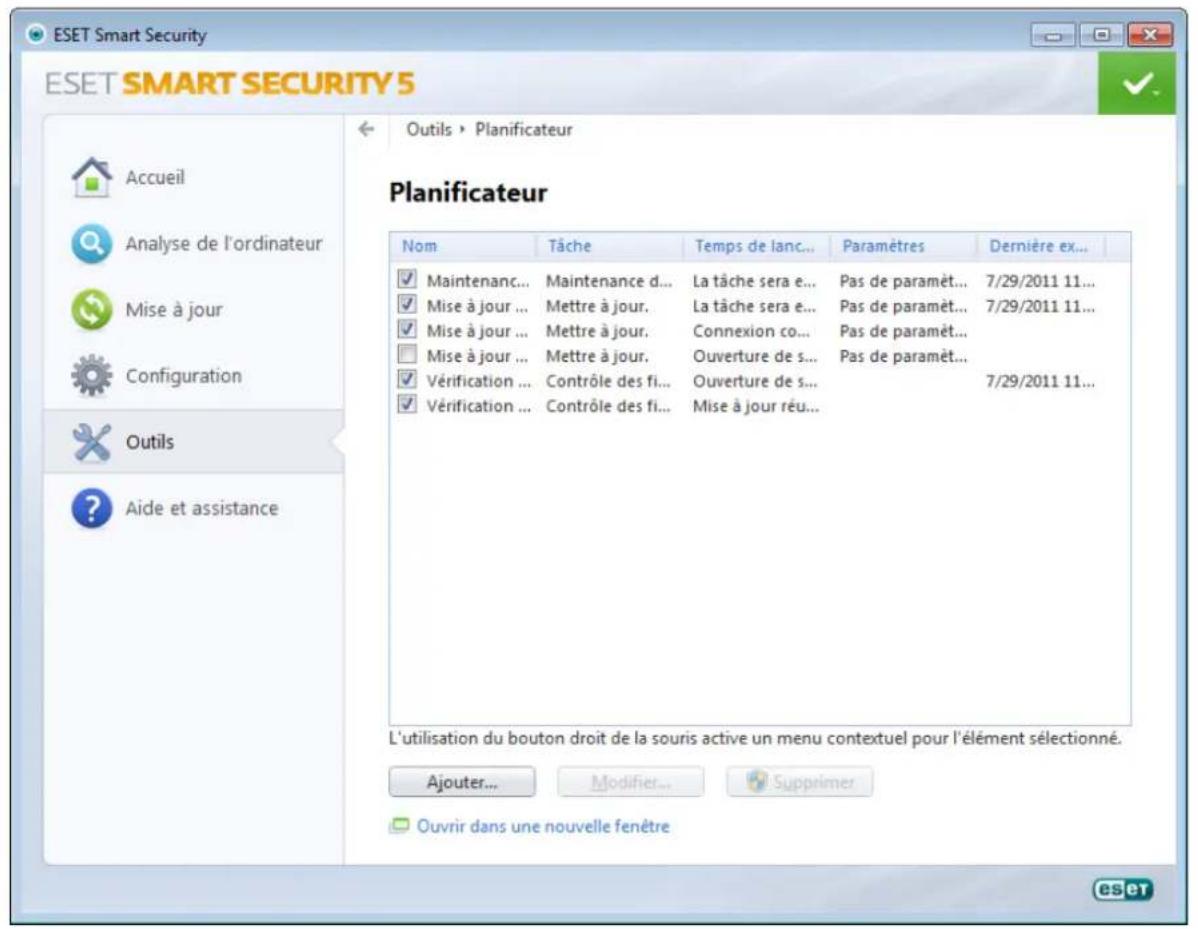Sort tasks by the Tâche column header
Screen dimensions: 1198x929
coord(610,246)
